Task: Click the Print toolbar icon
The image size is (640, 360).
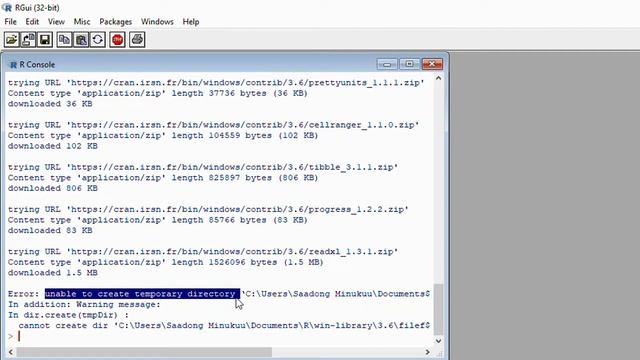Action: click(137, 40)
